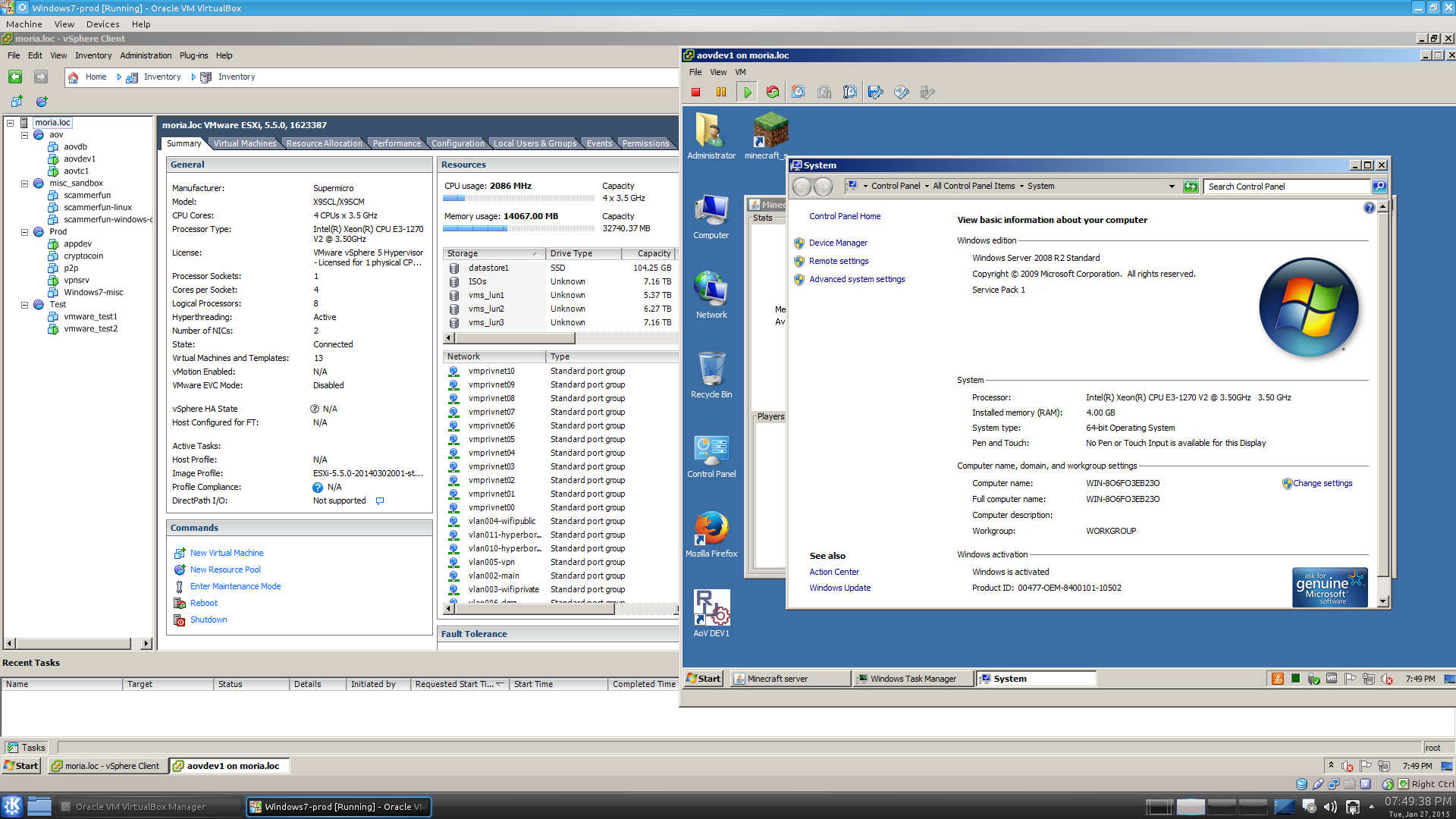This screenshot has width=1456, height=819.
Task: Click the floppy drive connect icon in the console toolbar
Action: pos(876,92)
